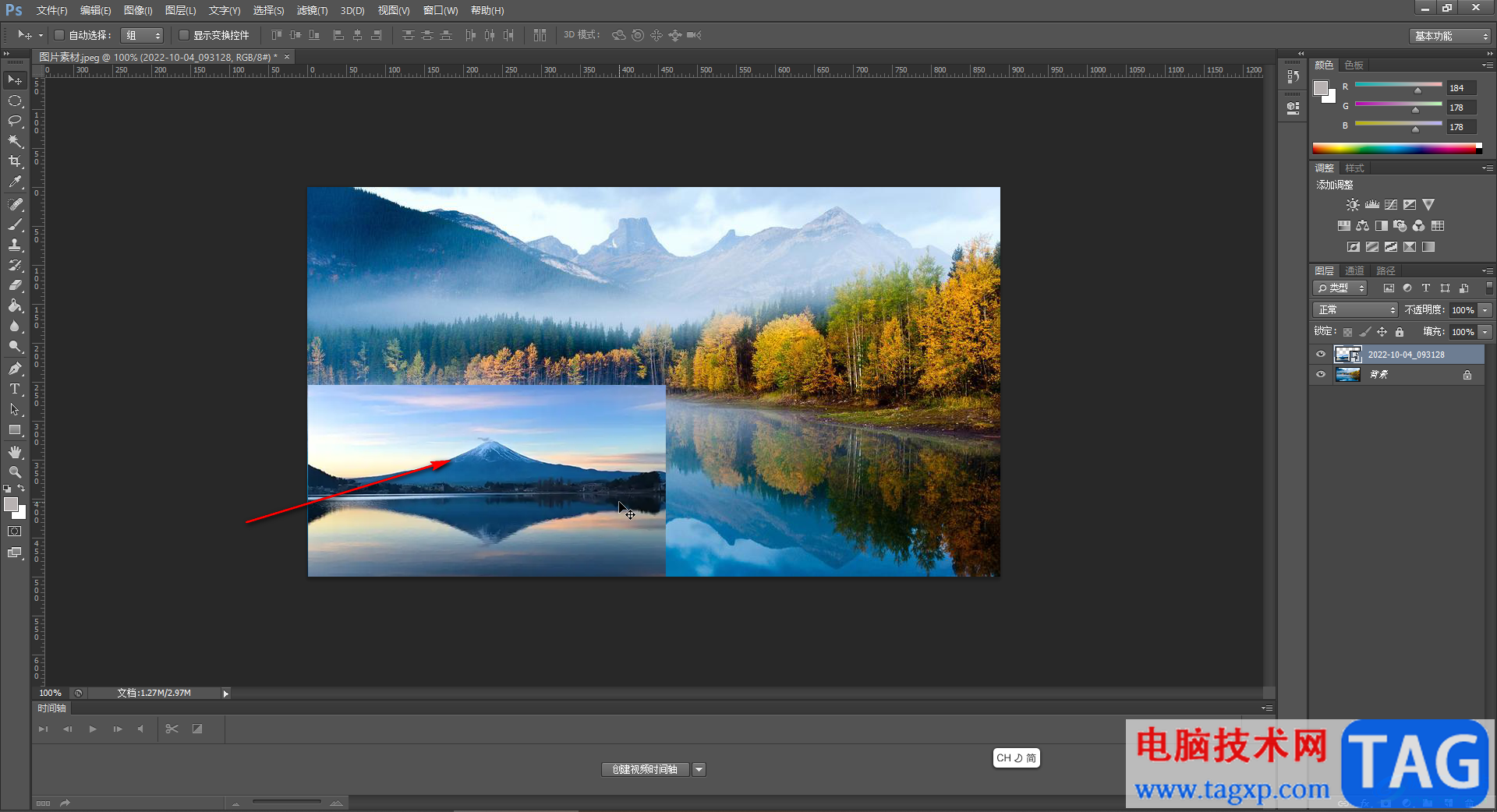The image size is (1497, 812).
Task: Click the G value input field
Action: tap(1461, 108)
